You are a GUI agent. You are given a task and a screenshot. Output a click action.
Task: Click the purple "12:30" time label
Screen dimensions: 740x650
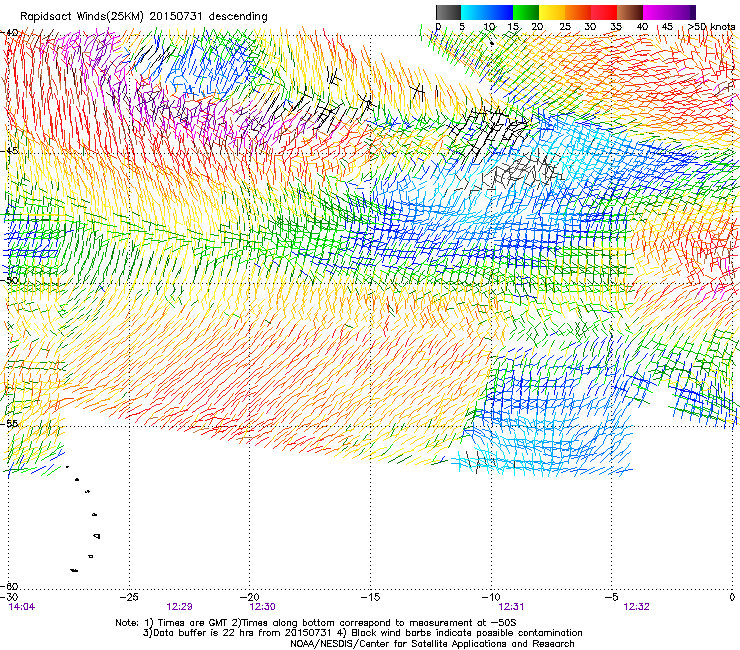[x=262, y=607]
